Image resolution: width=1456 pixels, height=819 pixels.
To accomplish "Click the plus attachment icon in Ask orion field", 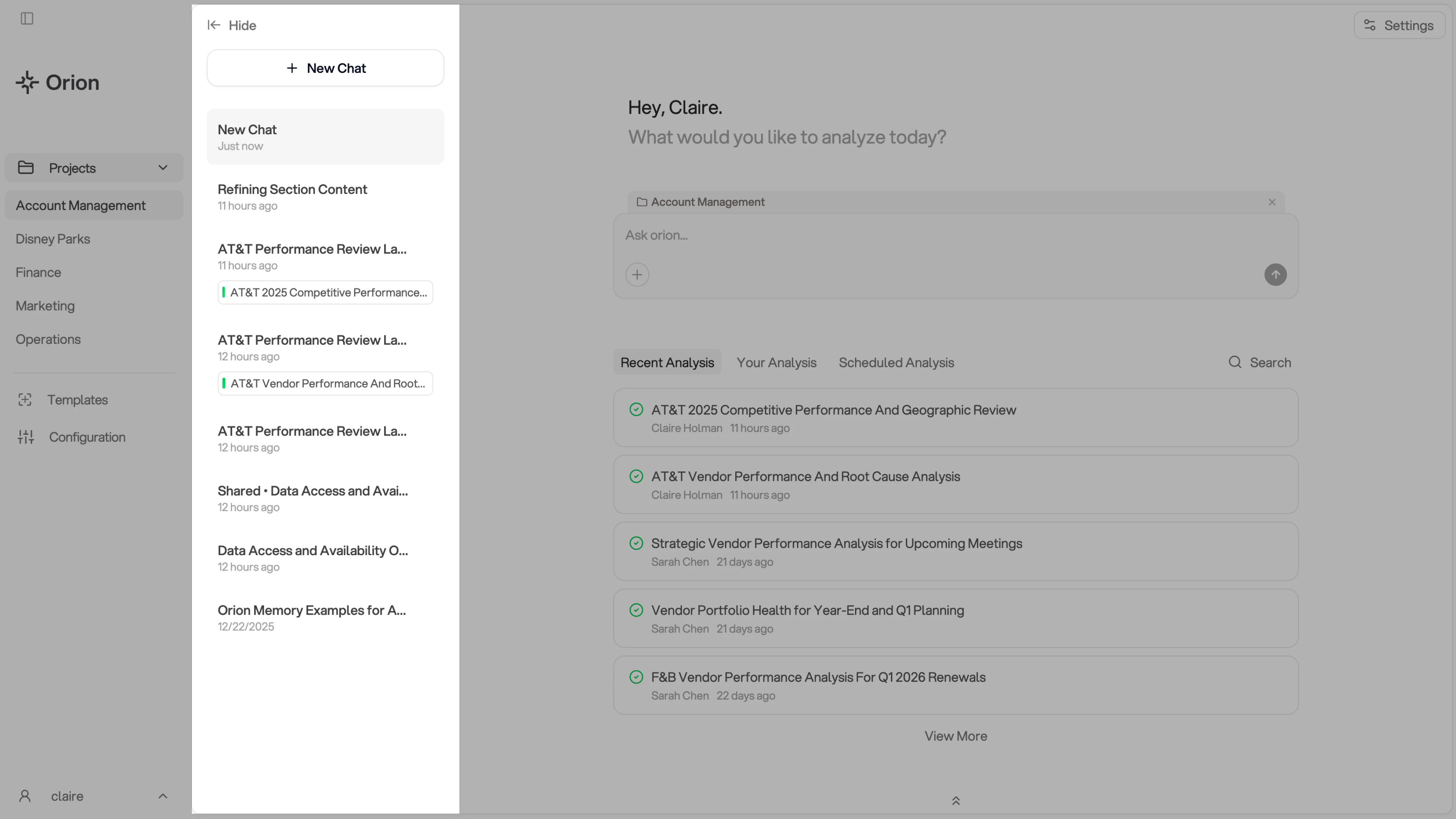I will coord(637,274).
